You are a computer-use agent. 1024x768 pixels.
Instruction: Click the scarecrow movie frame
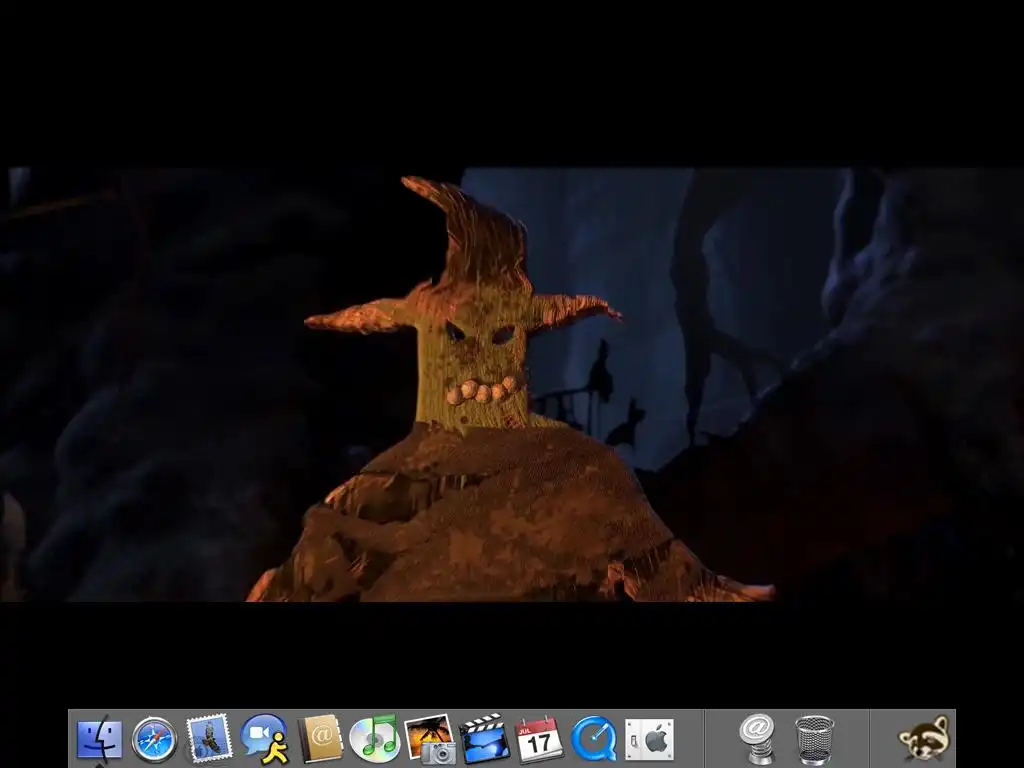tap(512, 385)
